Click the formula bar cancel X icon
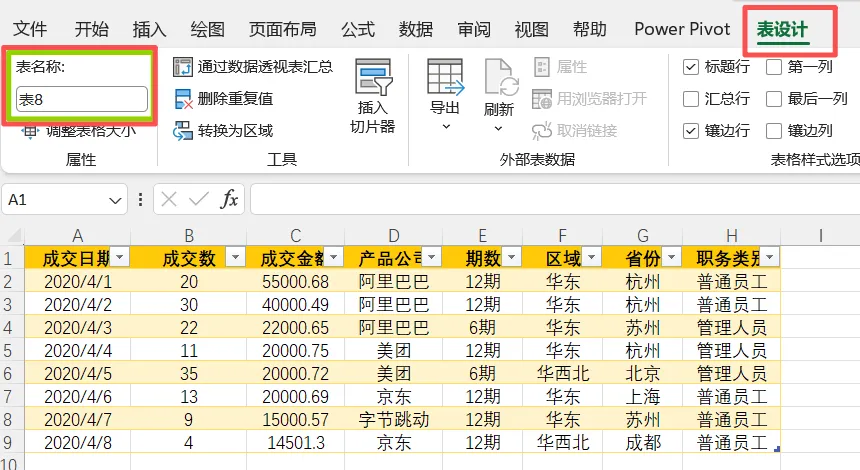The height and width of the screenshot is (470, 860). click(169, 199)
